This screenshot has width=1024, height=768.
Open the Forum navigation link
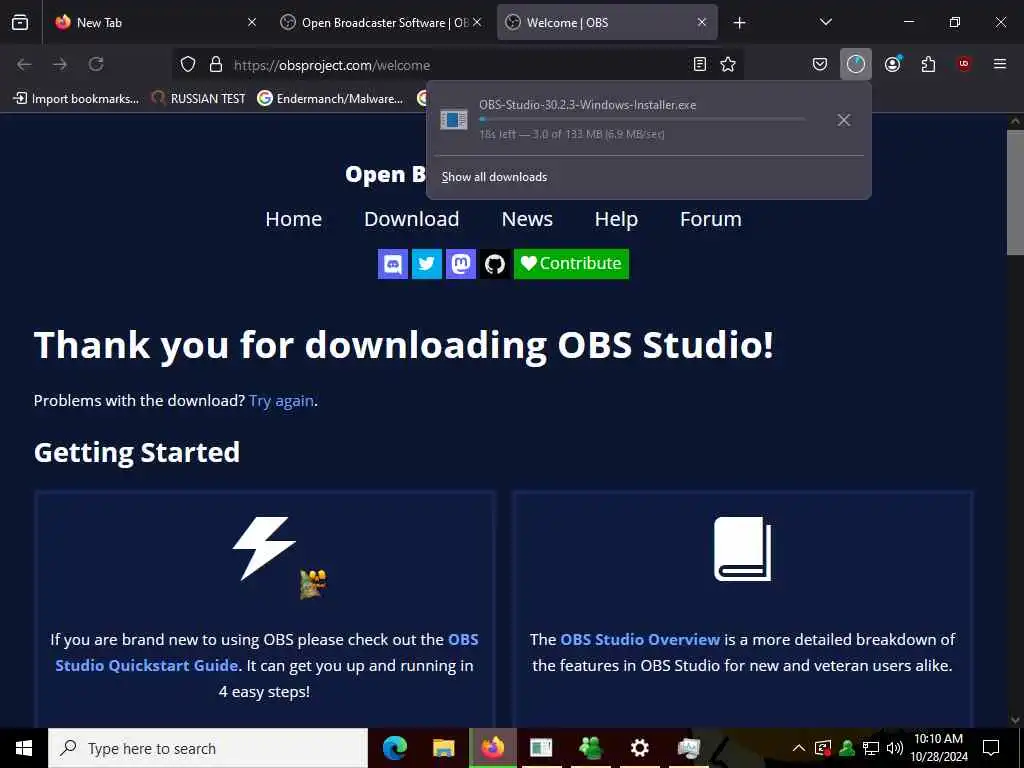pos(711,219)
